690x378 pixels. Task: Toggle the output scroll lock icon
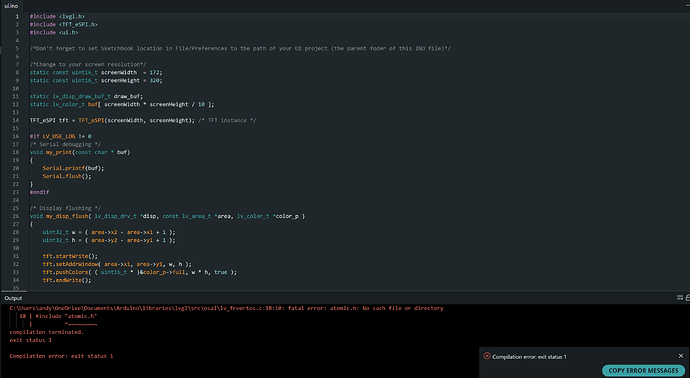688,298
